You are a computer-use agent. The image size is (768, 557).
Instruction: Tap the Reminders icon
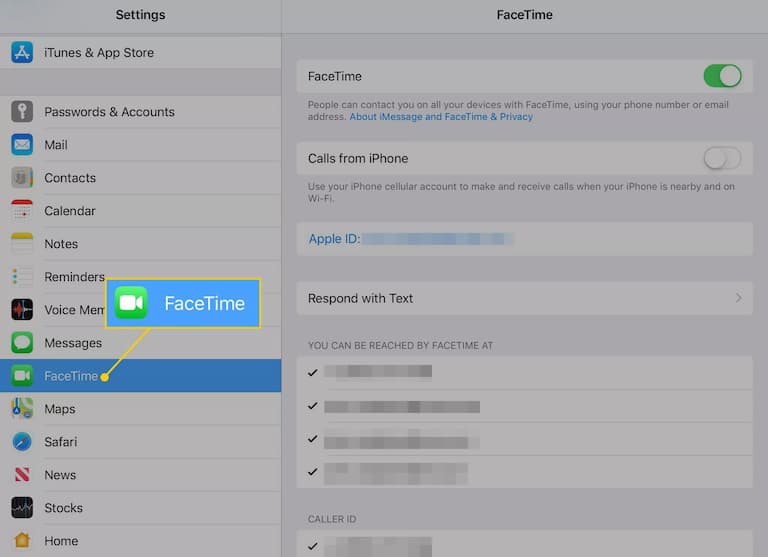22,277
